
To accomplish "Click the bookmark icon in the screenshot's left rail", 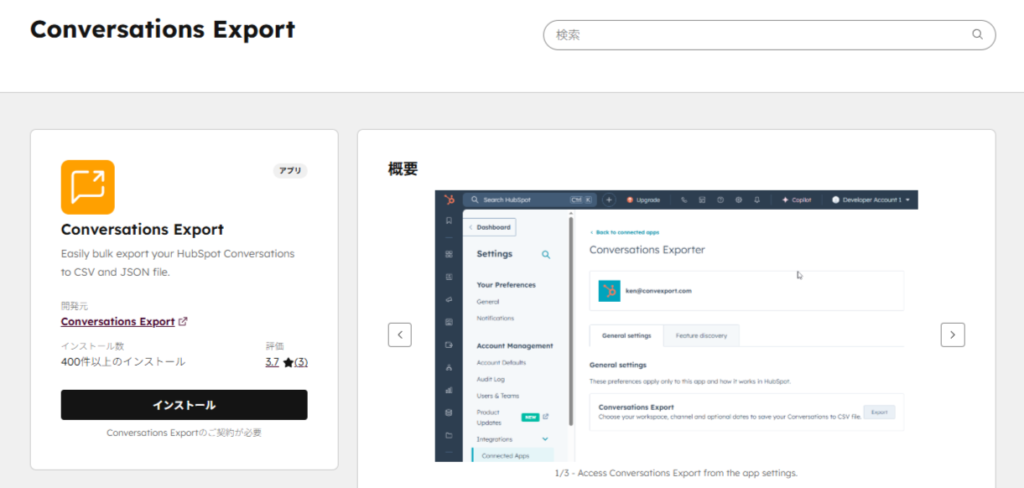I will coord(449,221).
